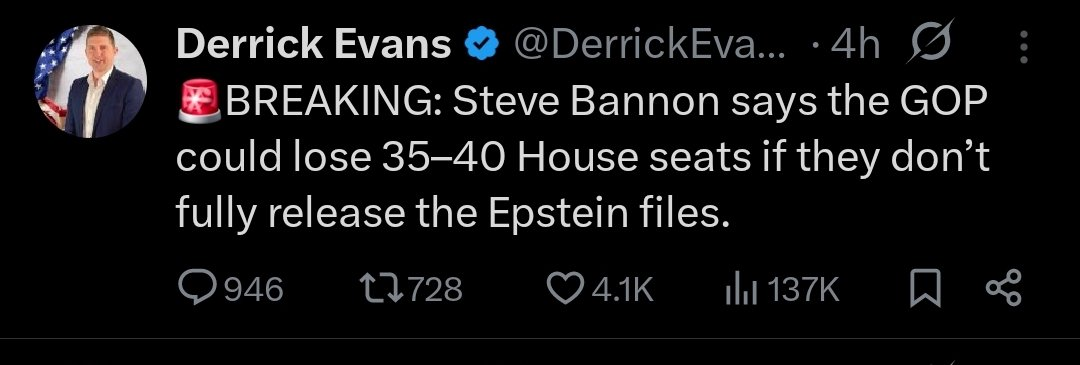Open the @DerrickEva... handle link

[650, 45]
